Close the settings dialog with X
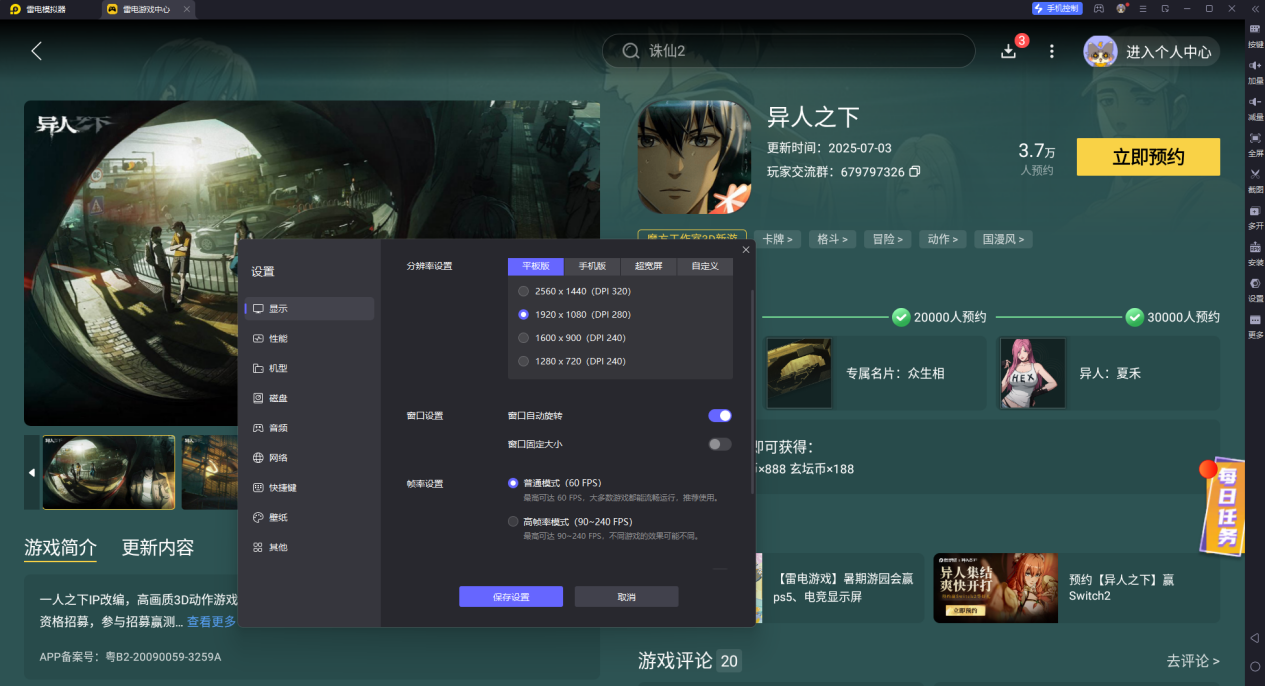Viewport: 1265px width, 686px height. pos(746,250)
